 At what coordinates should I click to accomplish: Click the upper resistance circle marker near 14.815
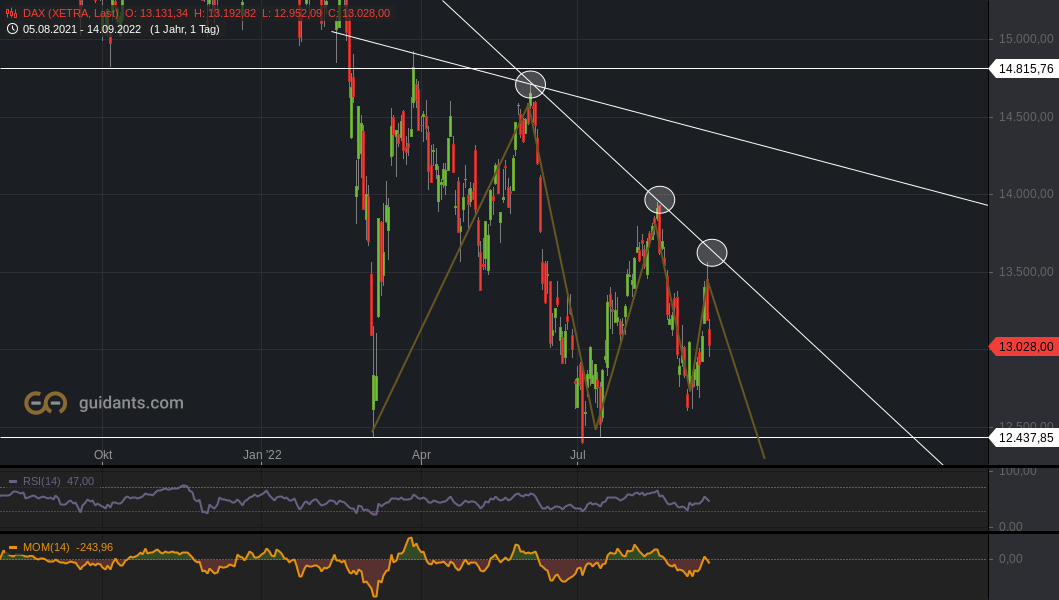[531, 85]
